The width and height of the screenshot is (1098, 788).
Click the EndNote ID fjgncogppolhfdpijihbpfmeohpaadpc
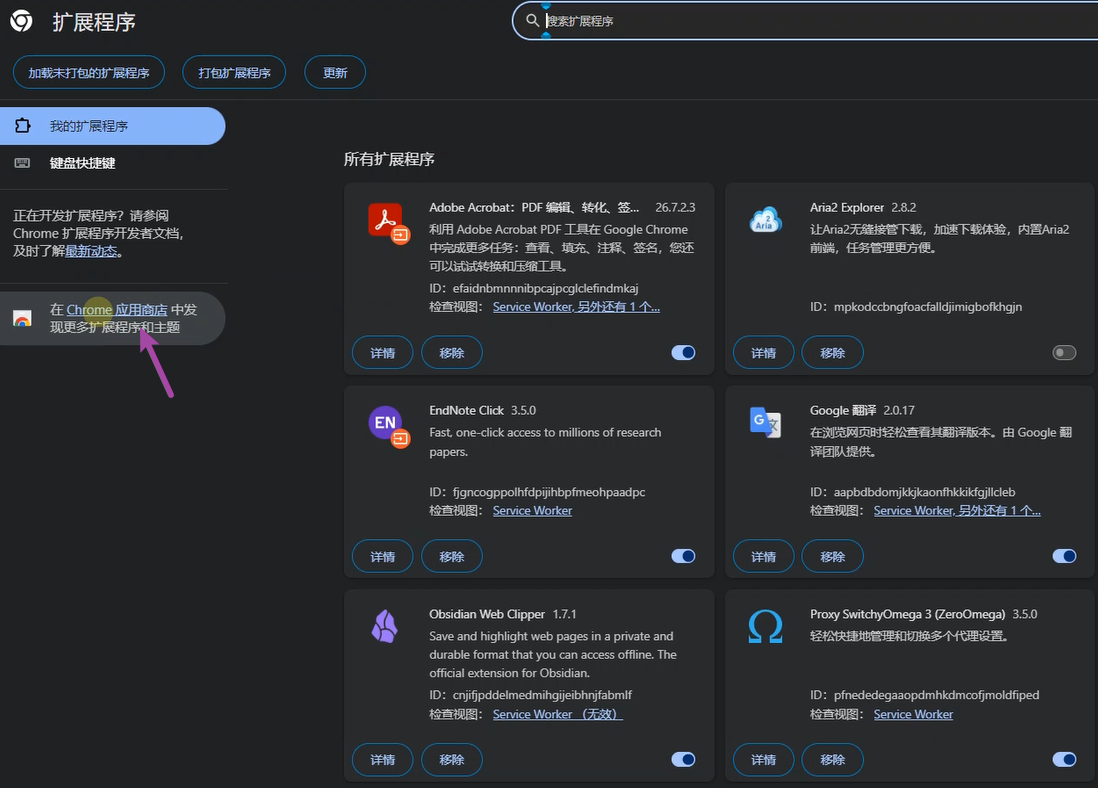click(549, 492)
